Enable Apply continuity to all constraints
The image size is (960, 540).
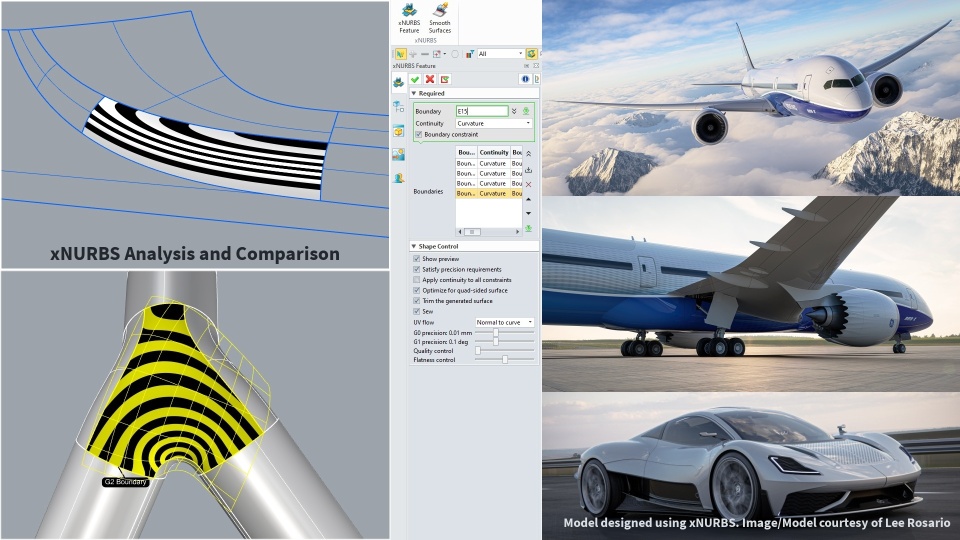coord(416,280)
